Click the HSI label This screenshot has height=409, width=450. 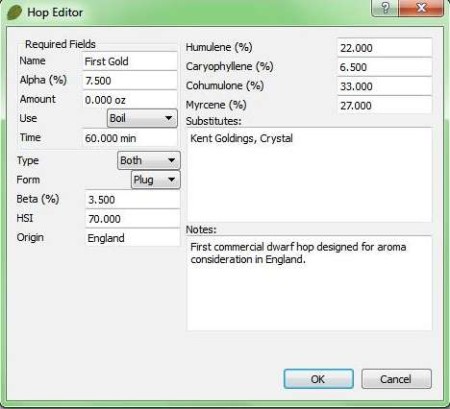tap(25, 218)
